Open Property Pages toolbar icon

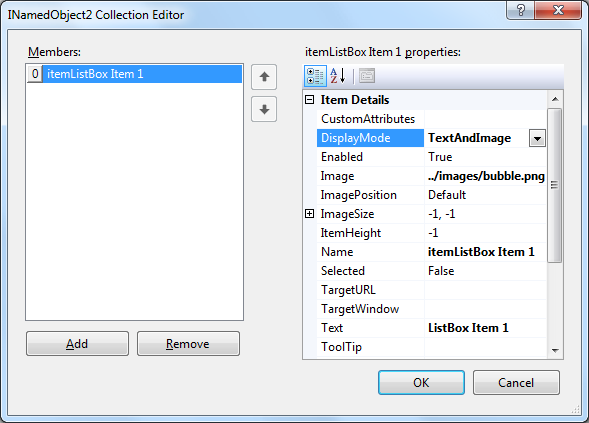(367, 76)
